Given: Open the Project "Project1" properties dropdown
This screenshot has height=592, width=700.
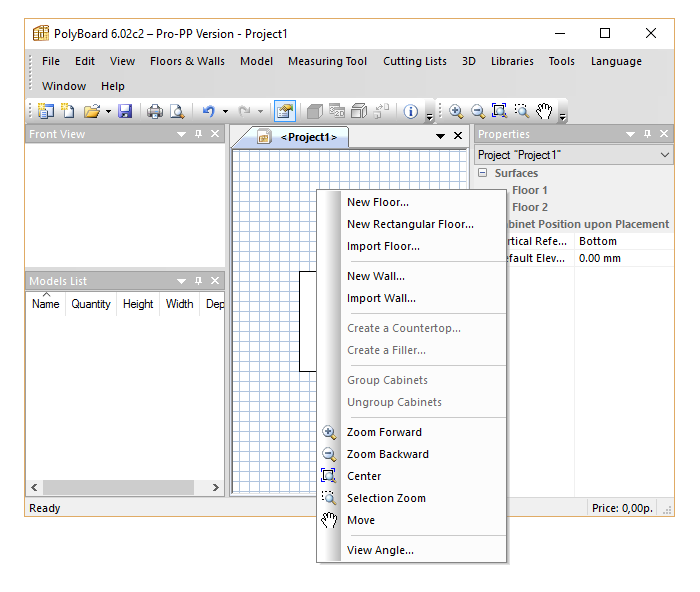Looking at the screenshot, I should (666, 155).
